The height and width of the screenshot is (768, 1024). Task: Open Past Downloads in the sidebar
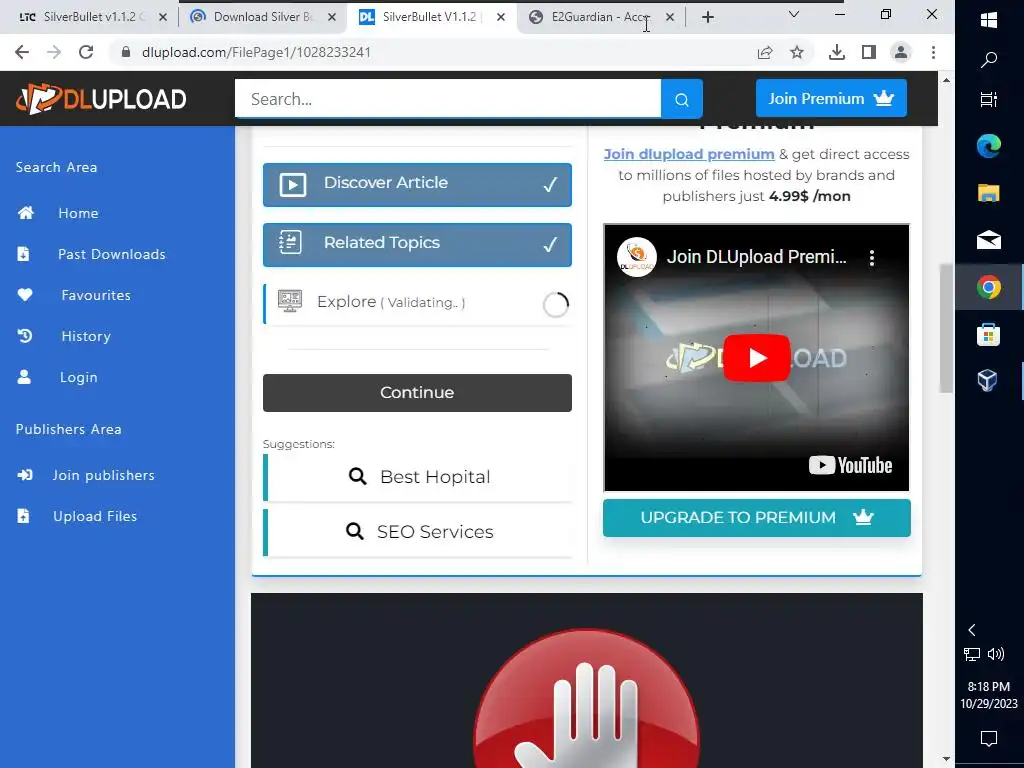tap(112, 254)
